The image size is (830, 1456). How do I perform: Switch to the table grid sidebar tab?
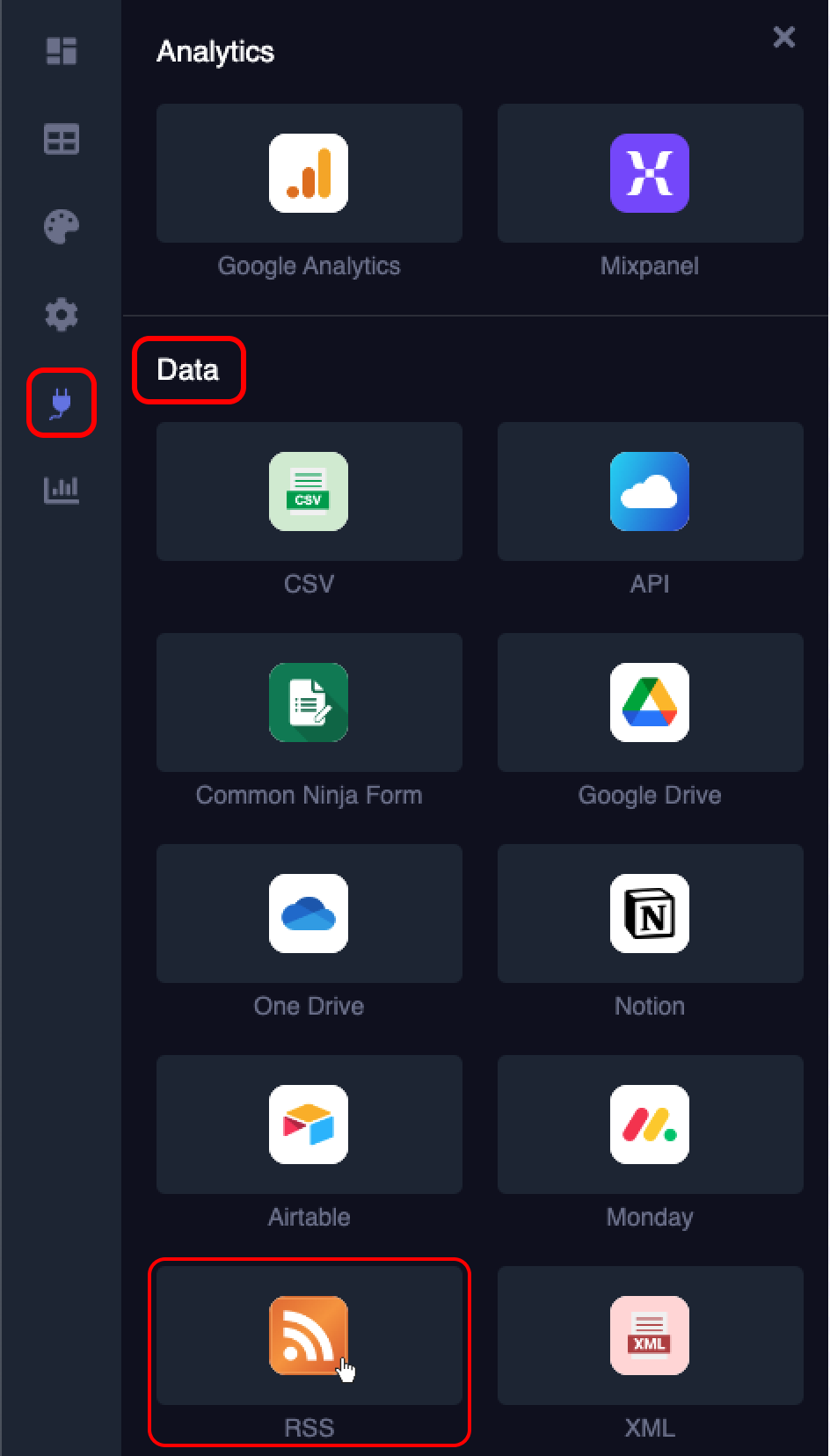(x=62, y=139)
